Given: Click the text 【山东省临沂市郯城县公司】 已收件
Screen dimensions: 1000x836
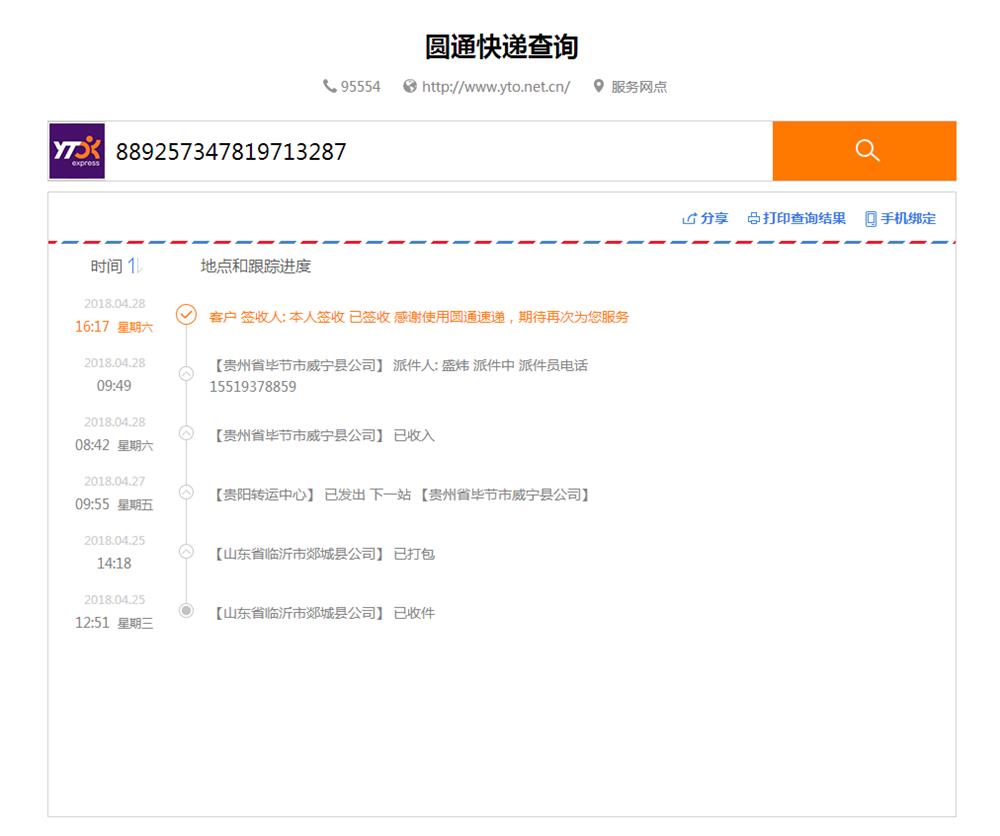Looking at the screenshot, I should pos(323,613).
